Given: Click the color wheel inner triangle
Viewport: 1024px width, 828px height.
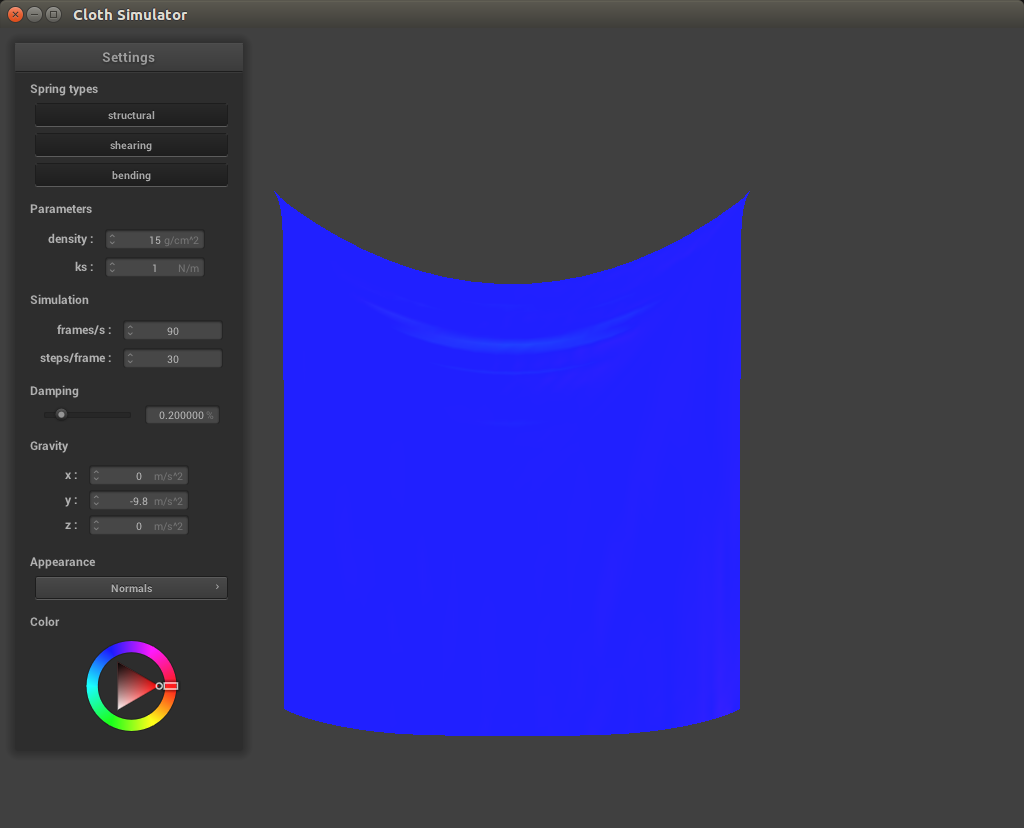Looking at the screenshot, I should click(x=132, y=686).
